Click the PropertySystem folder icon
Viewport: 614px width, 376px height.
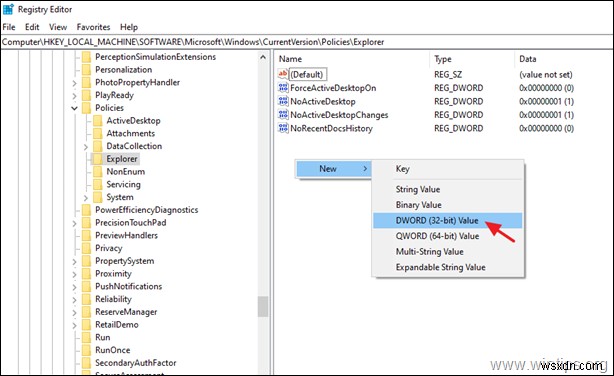(87, 261)
